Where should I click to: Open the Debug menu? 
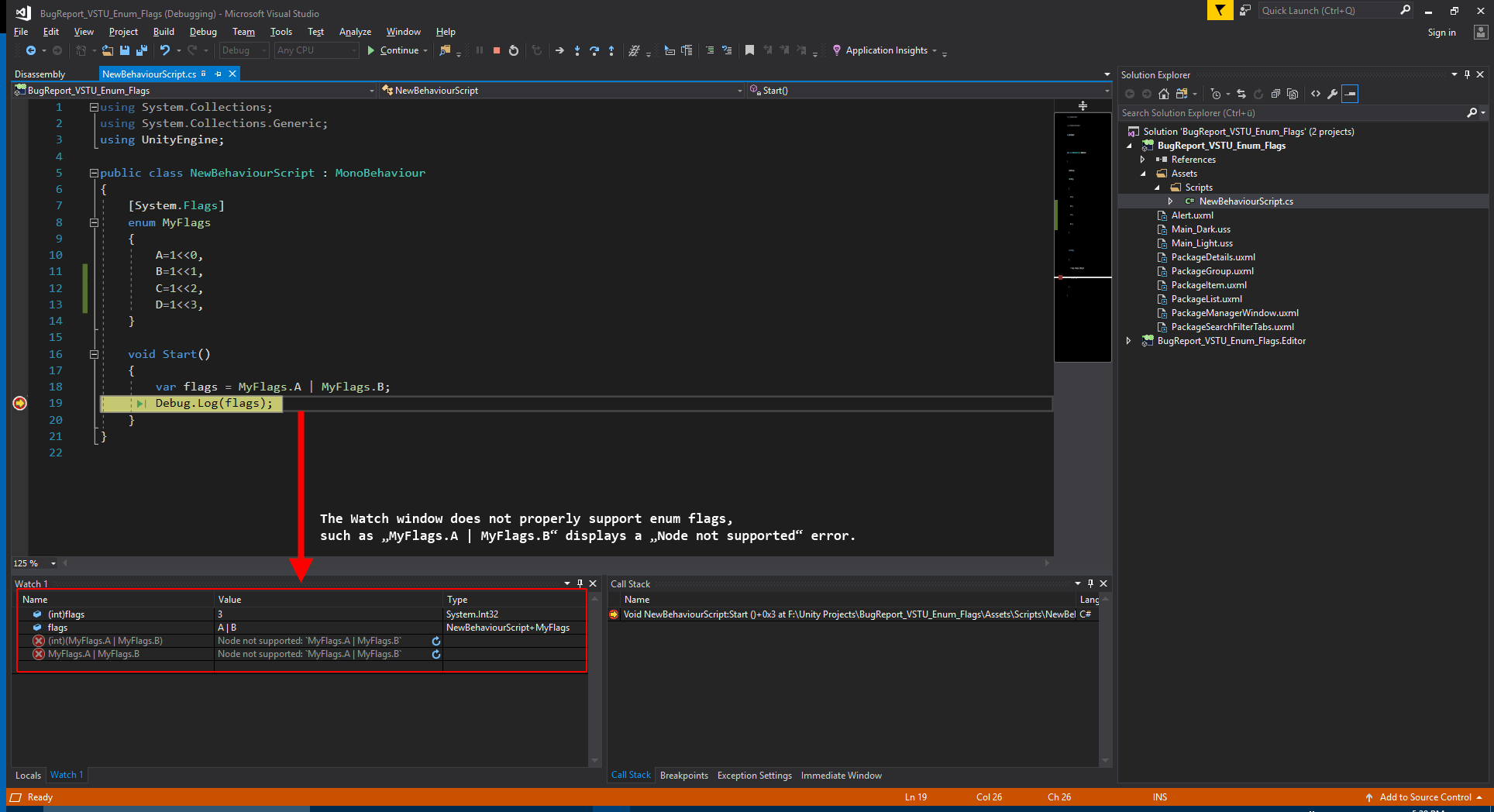click(x=203, y=32)
